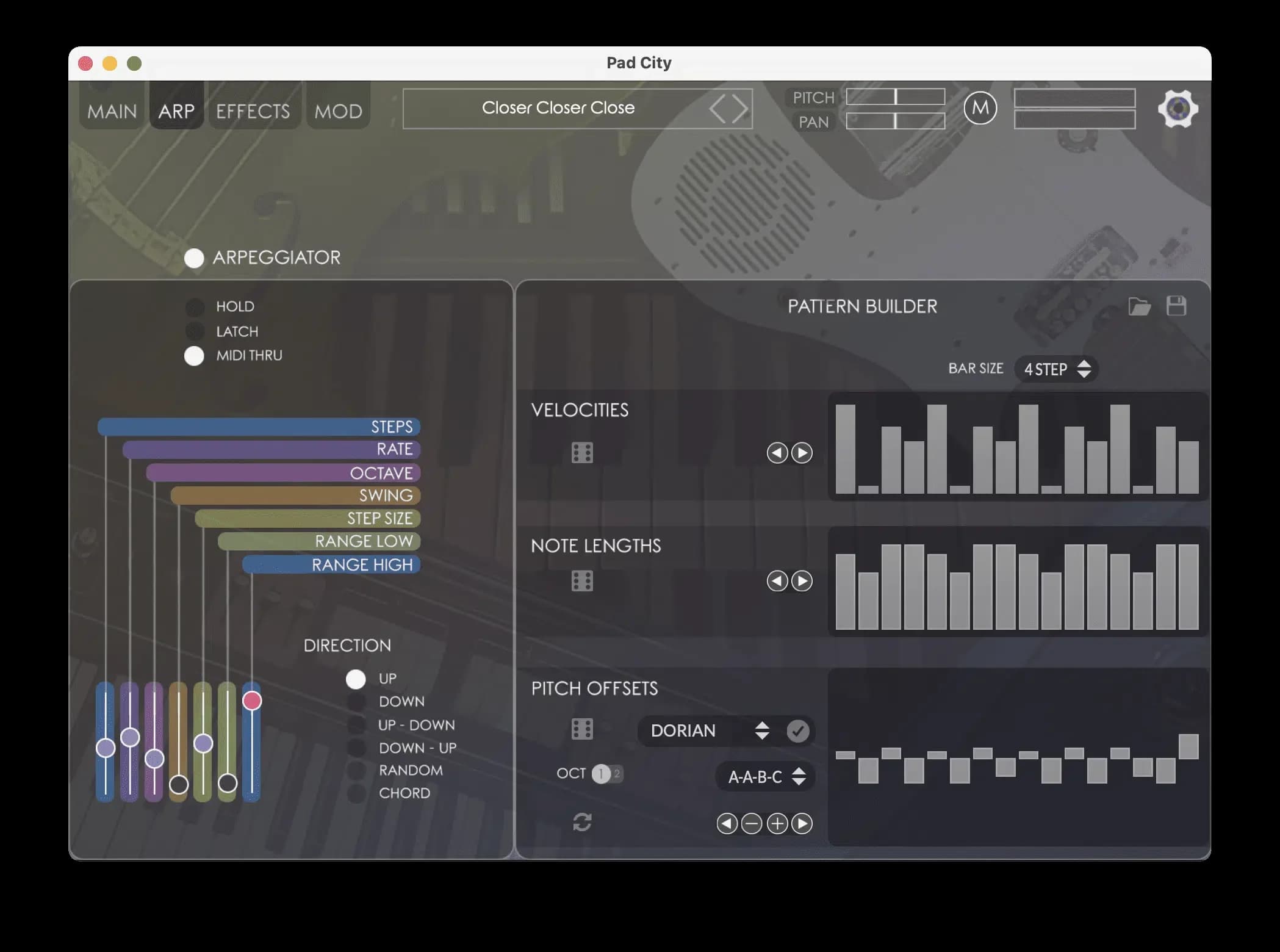1280x952 pixels.
Task: Shift velocities pattern right arrow
Action: pos(802,453)
